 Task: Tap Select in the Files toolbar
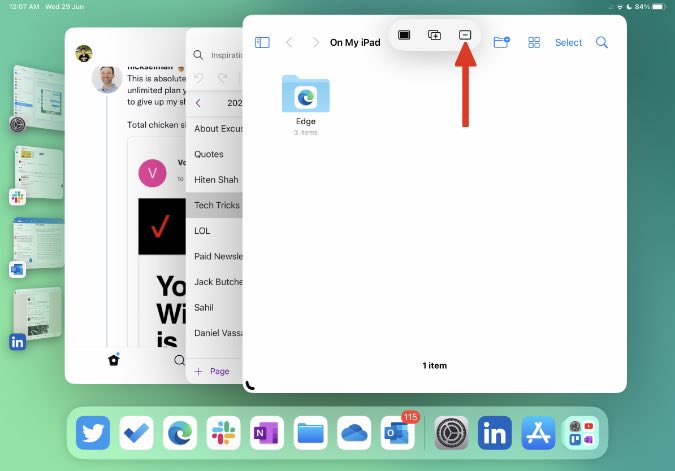click(568, 42)
